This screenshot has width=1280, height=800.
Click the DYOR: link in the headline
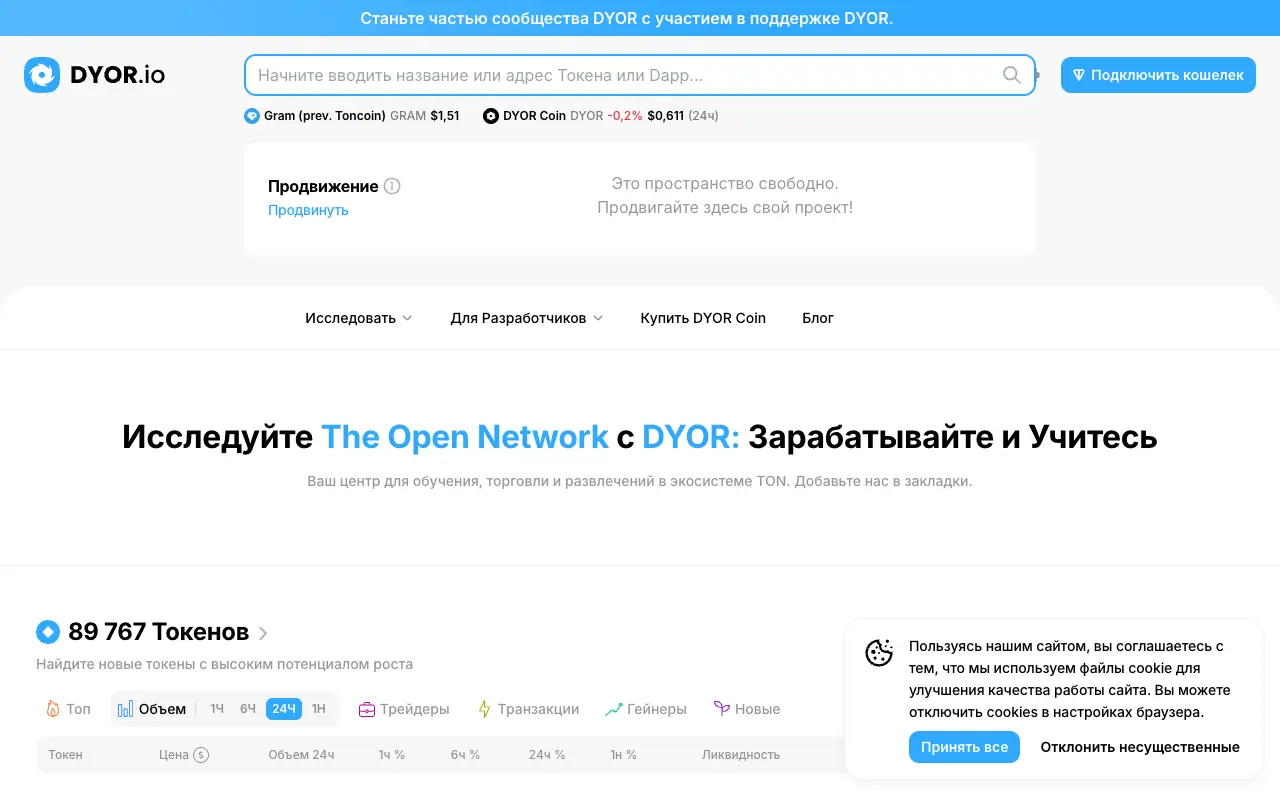(x=690, y=437)
